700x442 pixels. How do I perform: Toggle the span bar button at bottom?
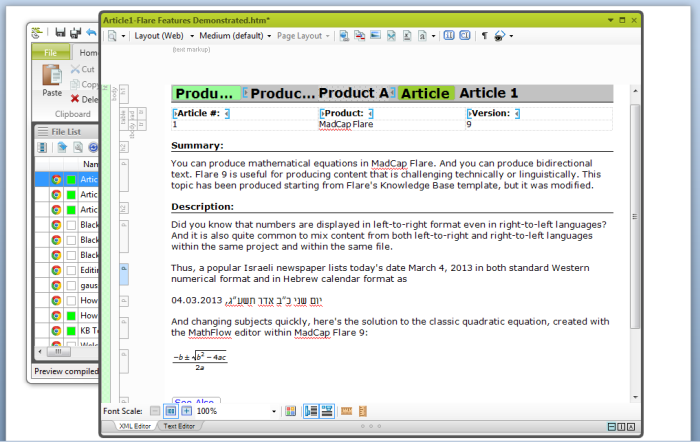click(x=327, y=411)
